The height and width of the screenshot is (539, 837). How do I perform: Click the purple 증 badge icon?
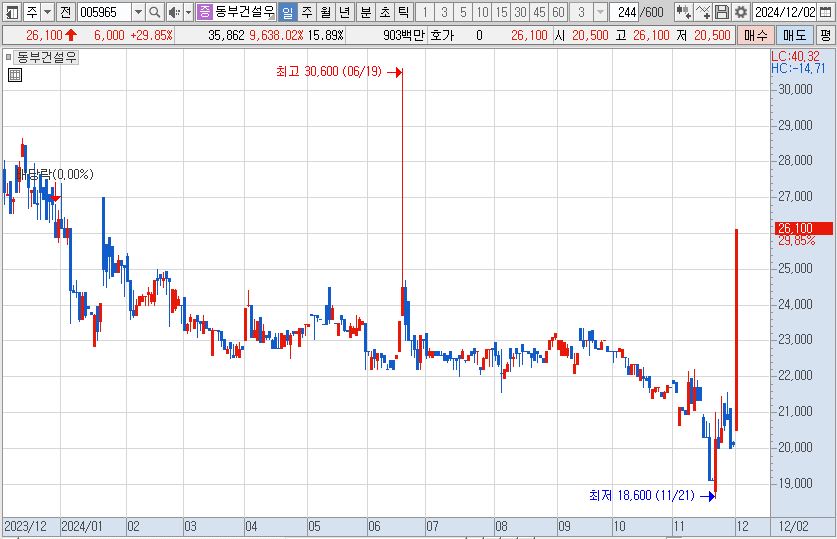click(x=204, y=12)
